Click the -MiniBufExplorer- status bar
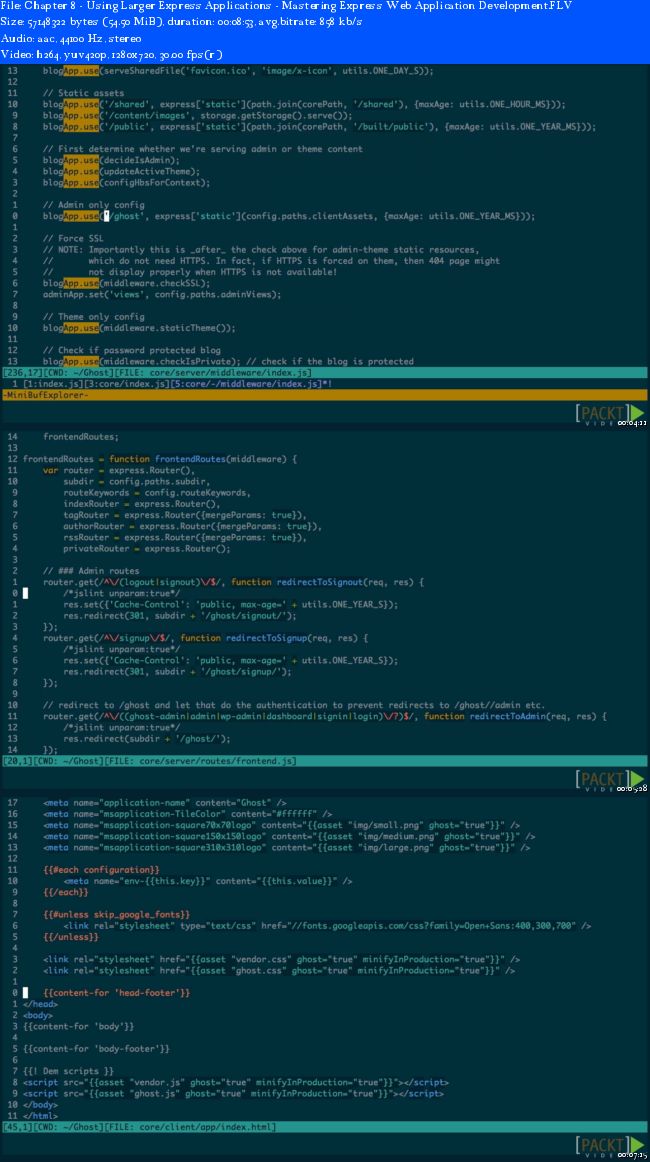 (x=325, y=395)
